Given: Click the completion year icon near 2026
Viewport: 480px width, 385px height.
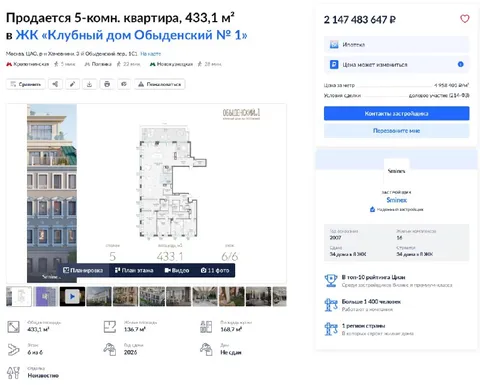Looking at the screenshot, I should tap(110, 349).
